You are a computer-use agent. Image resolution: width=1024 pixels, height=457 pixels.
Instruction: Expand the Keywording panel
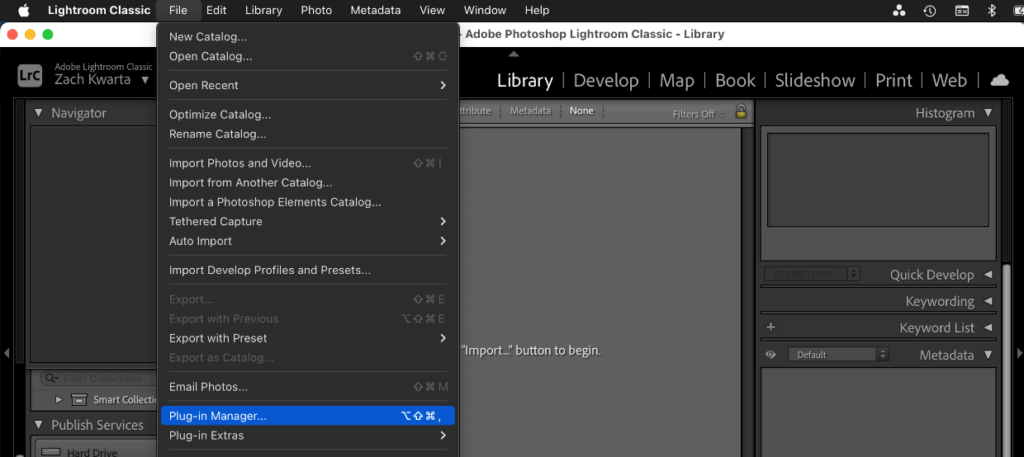[987, 302]
